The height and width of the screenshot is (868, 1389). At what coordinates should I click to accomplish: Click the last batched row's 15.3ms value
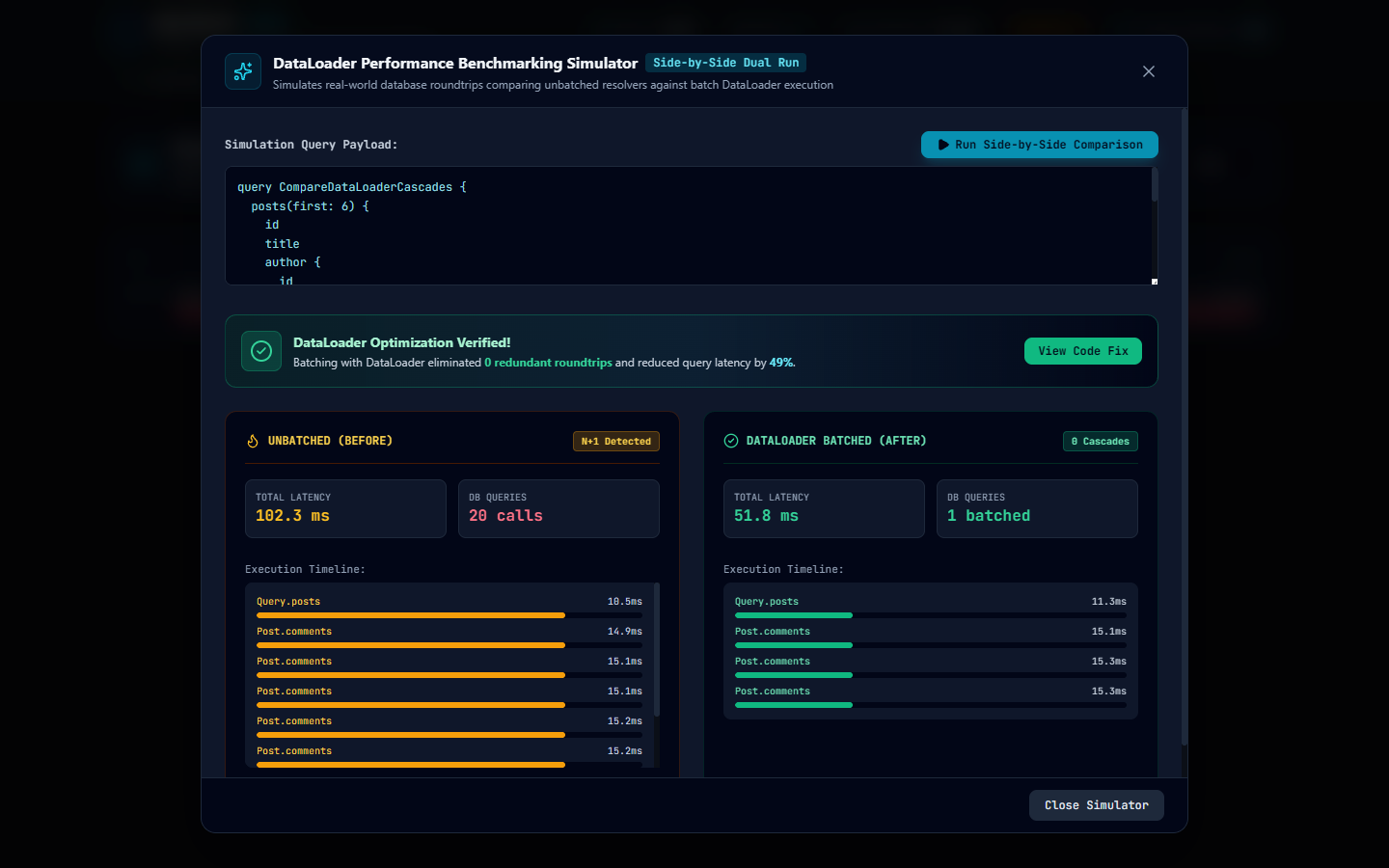[1109, 692]
